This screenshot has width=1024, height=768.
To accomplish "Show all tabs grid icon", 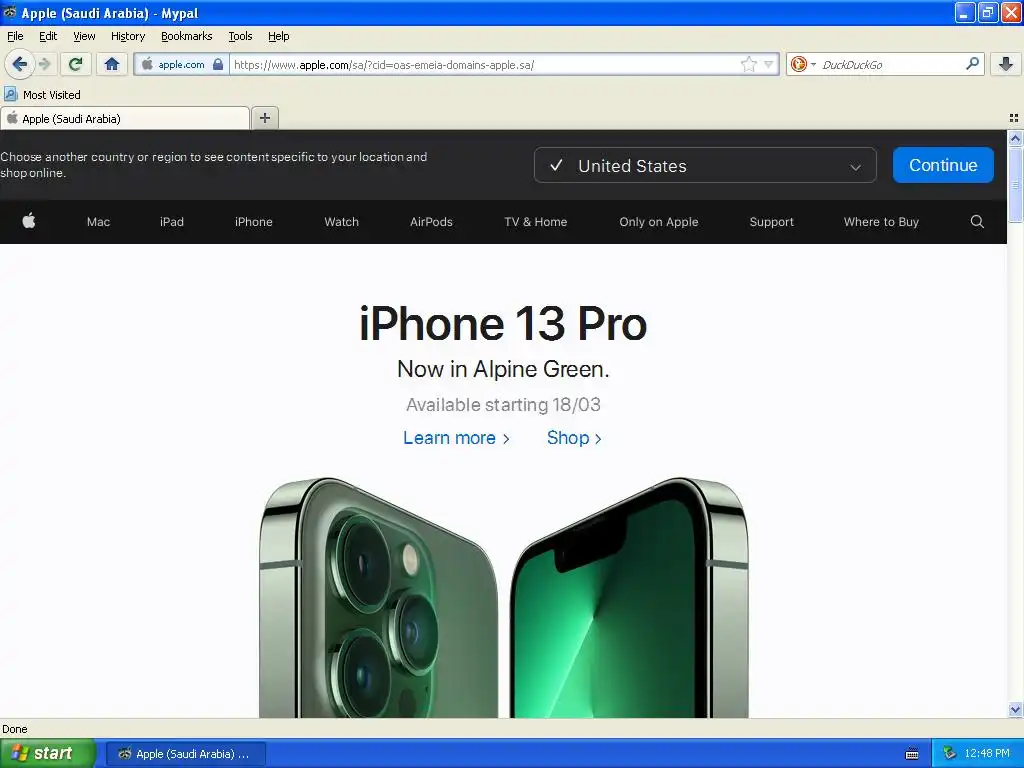I will (1014, 118).
